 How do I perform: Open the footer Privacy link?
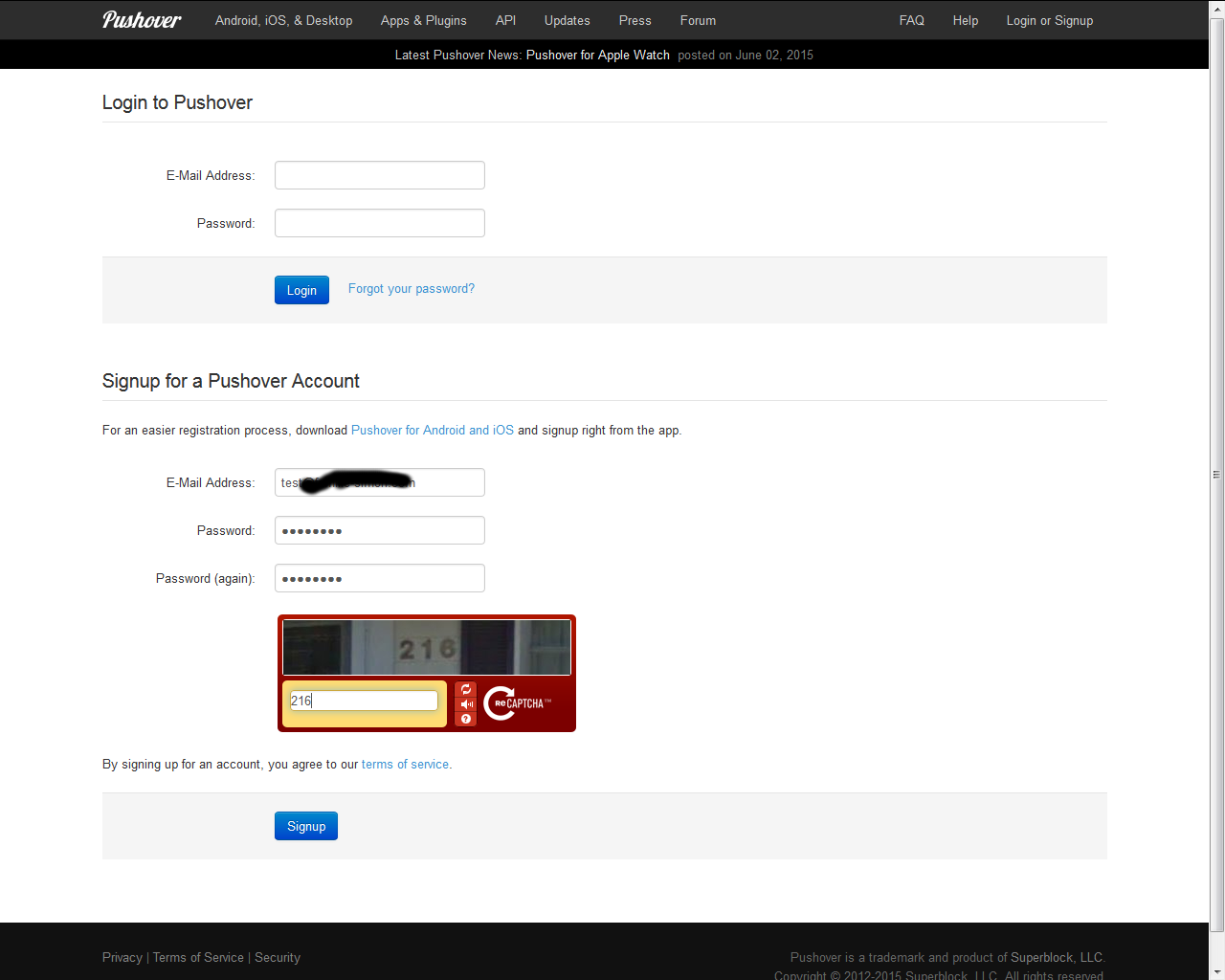pyautogui.click(x=122, y=957)
